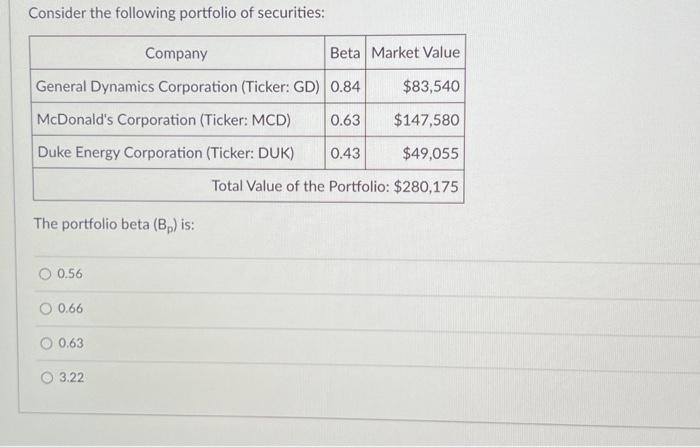Click the $49,055 market value cell

(x=431, y=154)
